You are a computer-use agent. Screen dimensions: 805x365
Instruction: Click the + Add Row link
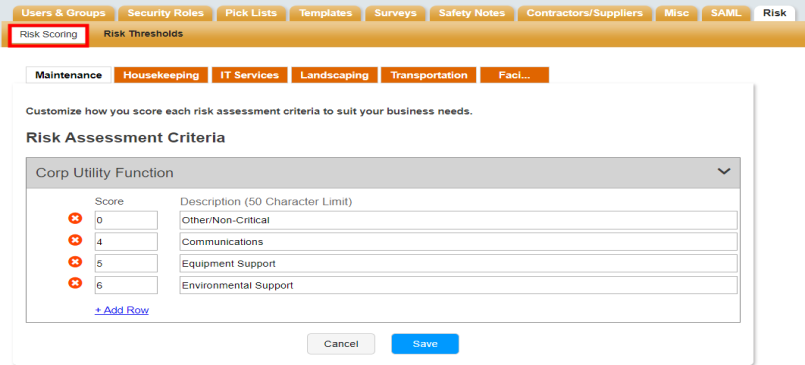(122, 311)
